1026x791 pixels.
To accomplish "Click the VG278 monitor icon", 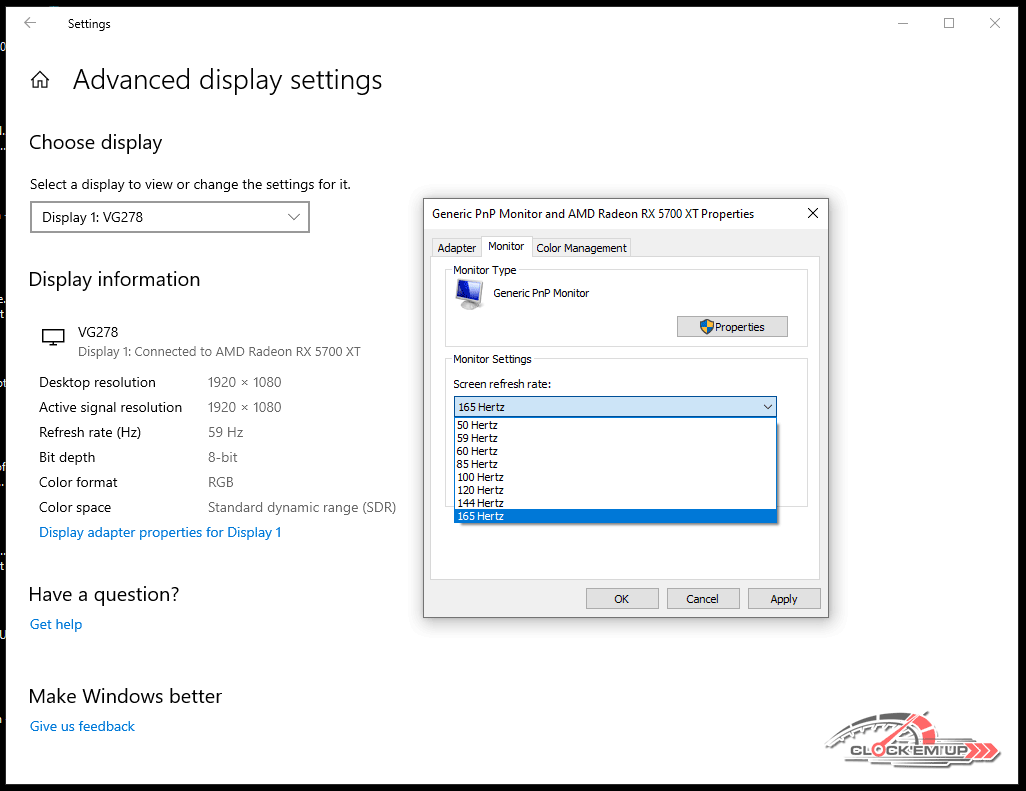I will (x=53, y=337).
